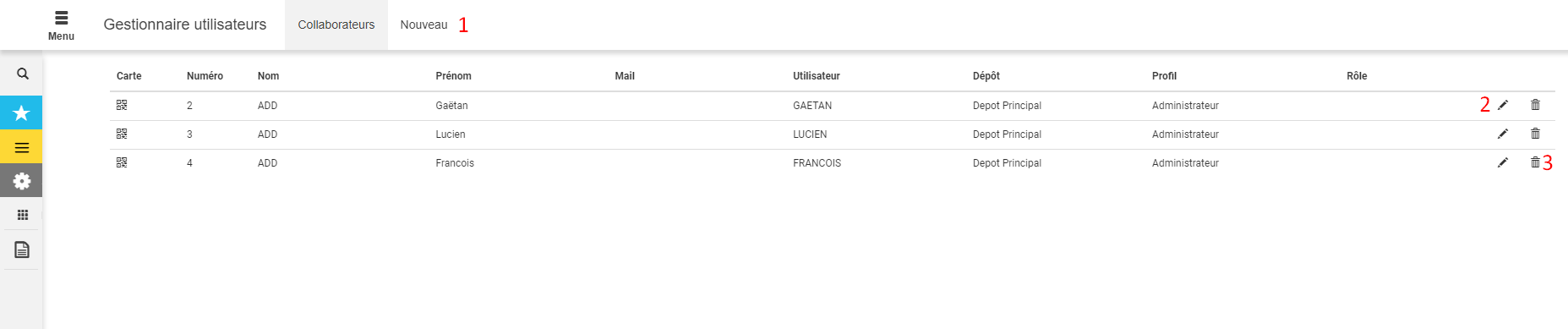1568x329 pixels.
Task: Edit Francois's row with pencil icon
Action: (x=1503, y=162)
